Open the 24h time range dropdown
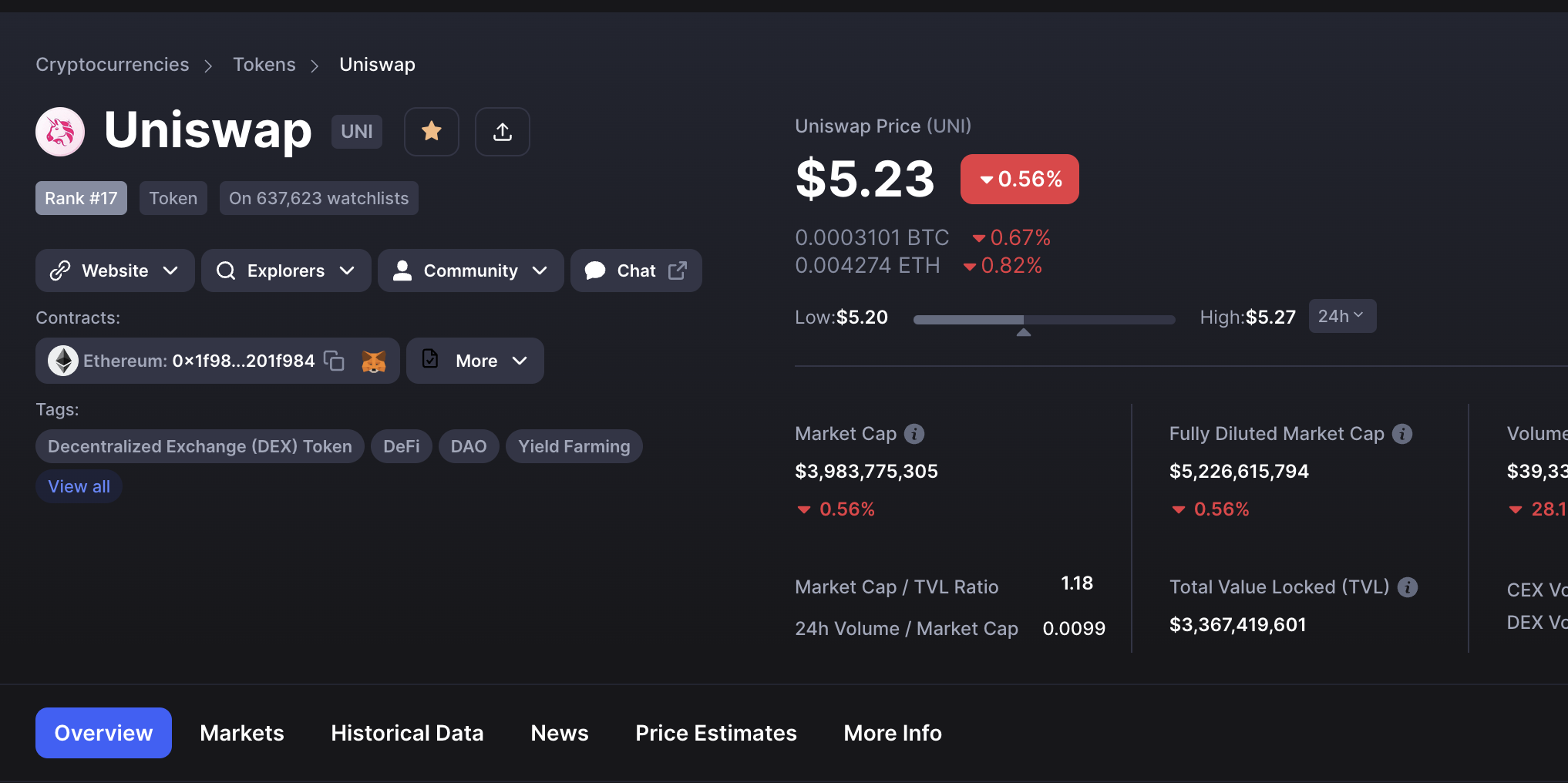Screen dimensions: 1568x783 pyautogui.click(x=1342, y=316)
